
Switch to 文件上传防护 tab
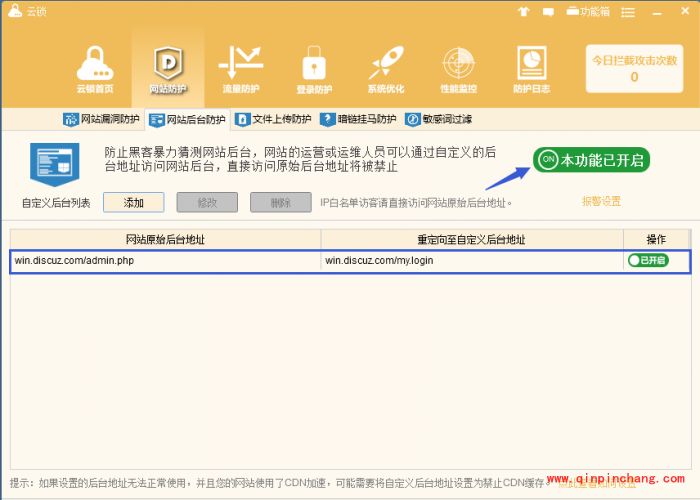pyautogui.click(x=273, y=119)
